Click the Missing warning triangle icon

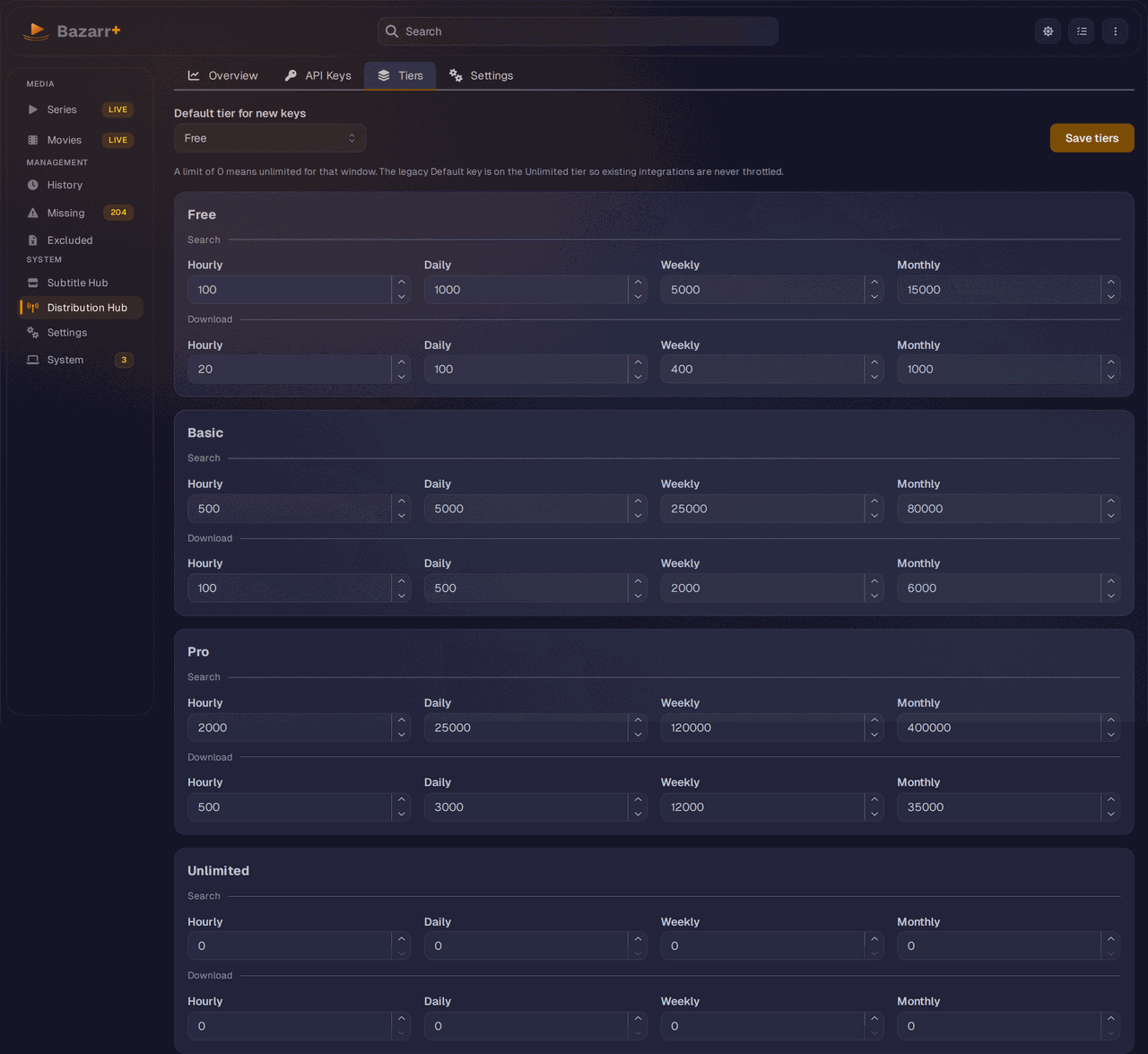[33, 213]
